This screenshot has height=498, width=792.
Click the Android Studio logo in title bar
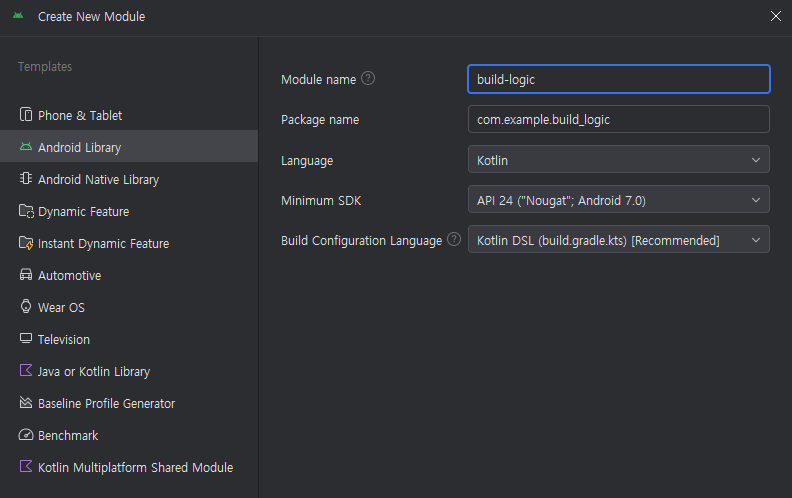click(18, 16)
